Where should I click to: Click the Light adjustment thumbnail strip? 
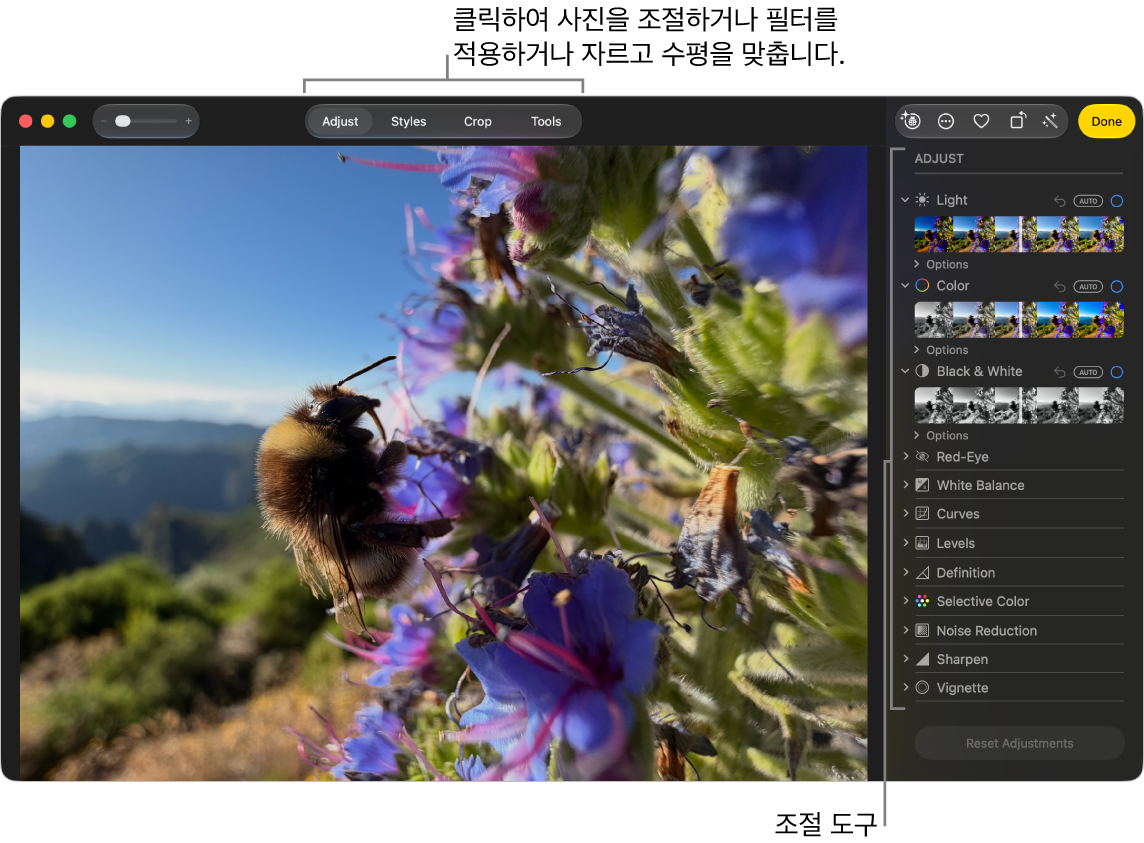[x=1019, y=234]
